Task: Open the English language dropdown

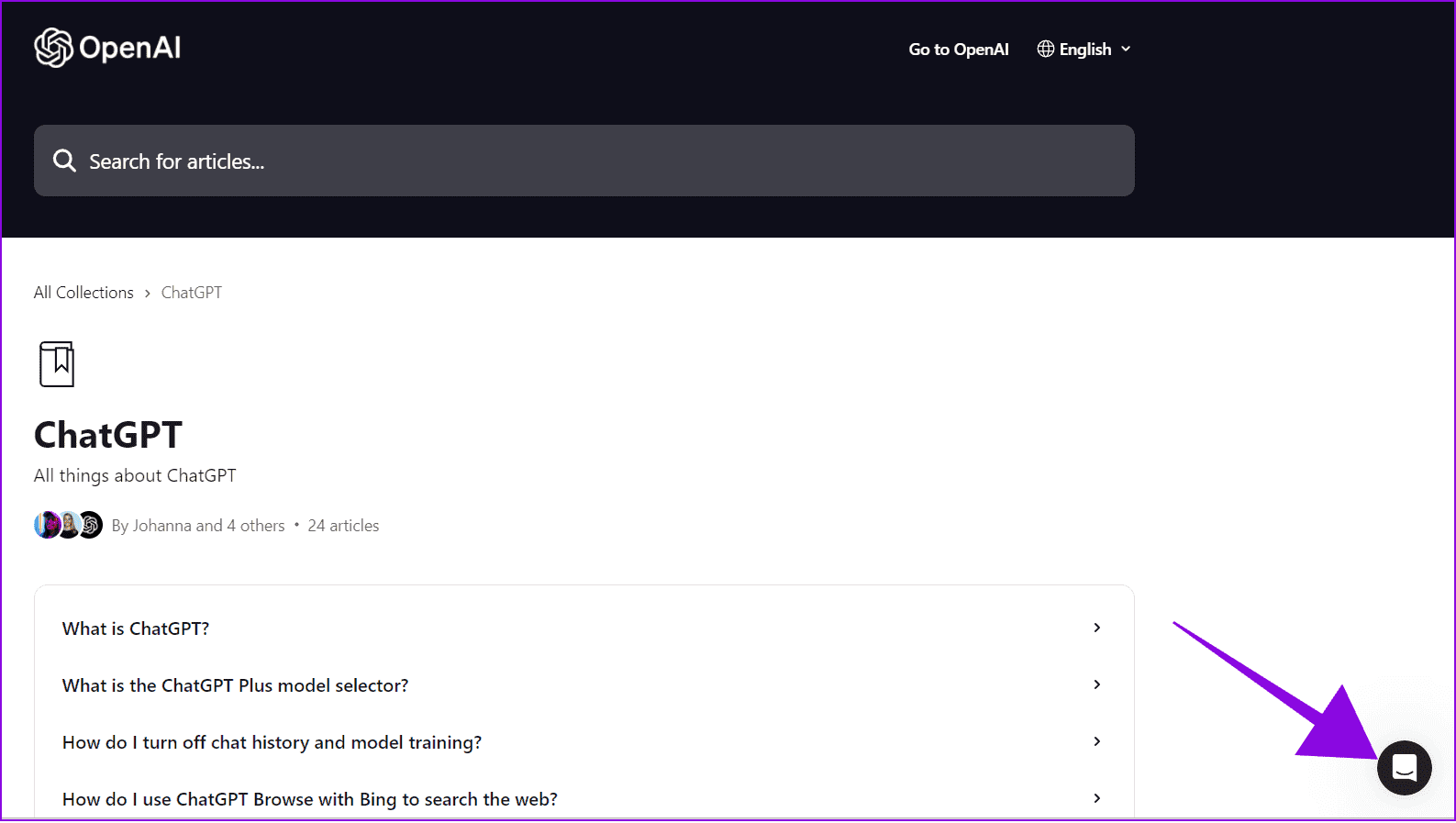Action: [x=1084, y=50]
